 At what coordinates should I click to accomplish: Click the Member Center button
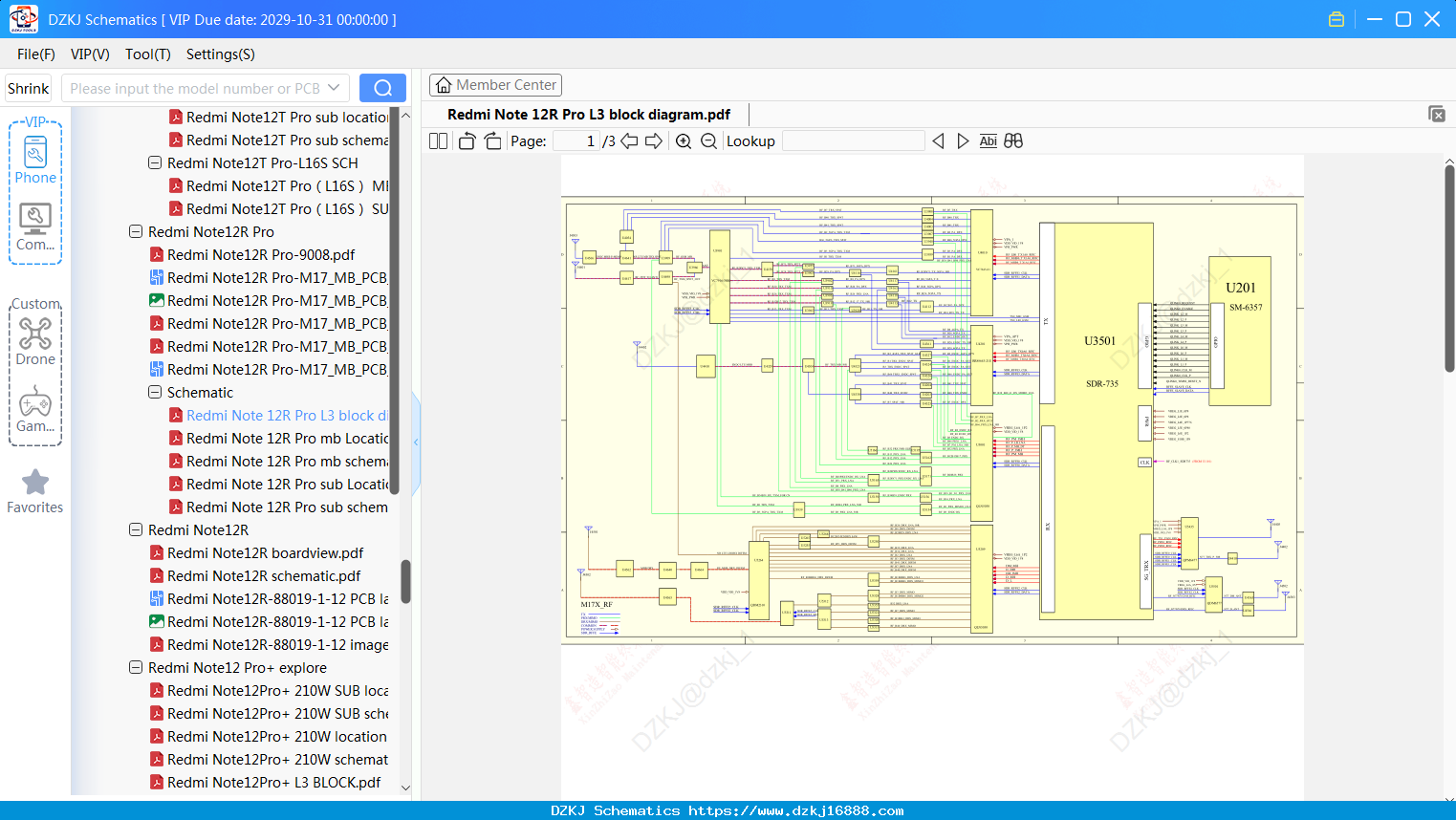click(x=495, y=85)
